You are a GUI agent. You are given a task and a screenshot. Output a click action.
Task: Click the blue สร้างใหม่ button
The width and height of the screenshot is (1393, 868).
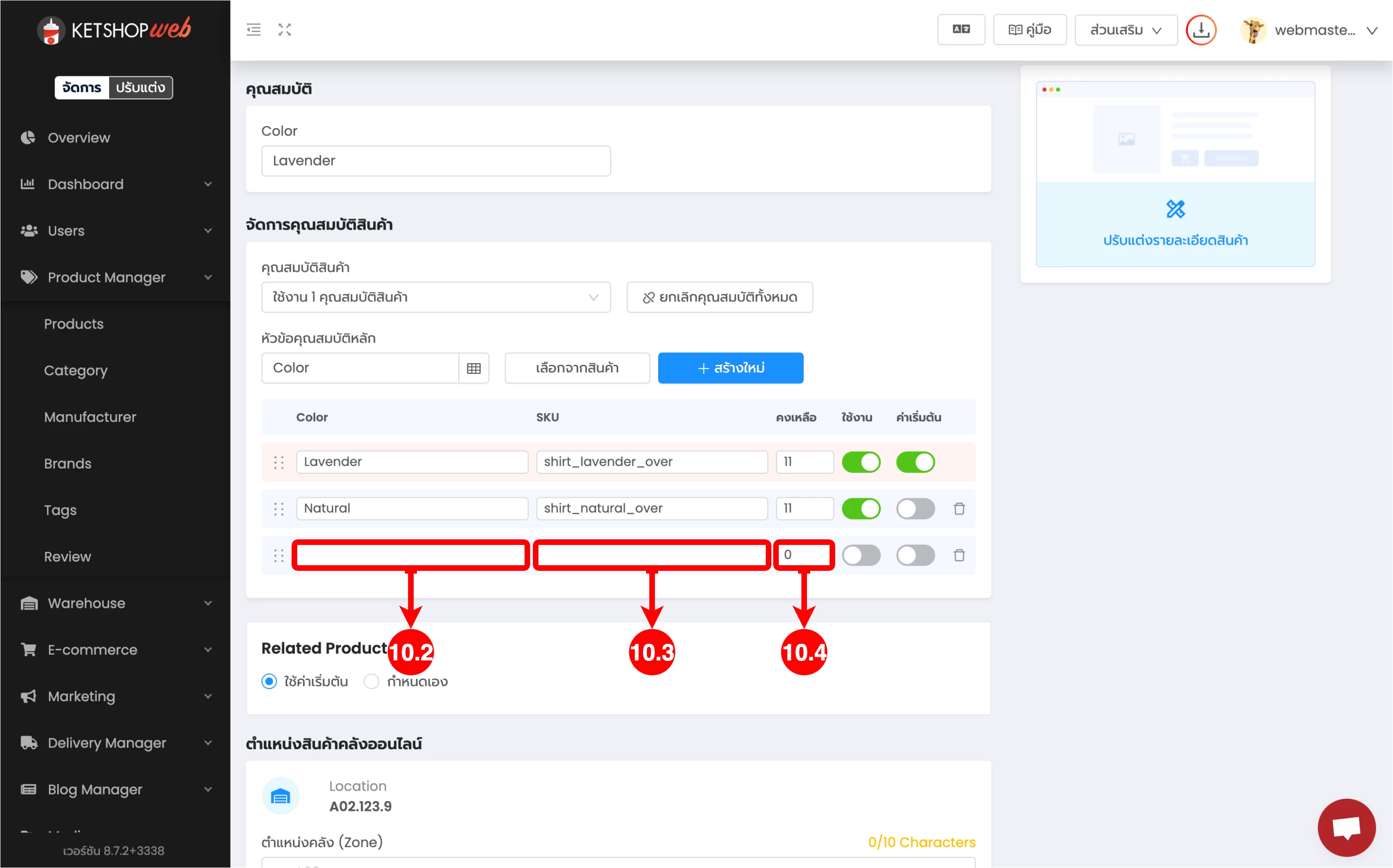coord(730,368)
